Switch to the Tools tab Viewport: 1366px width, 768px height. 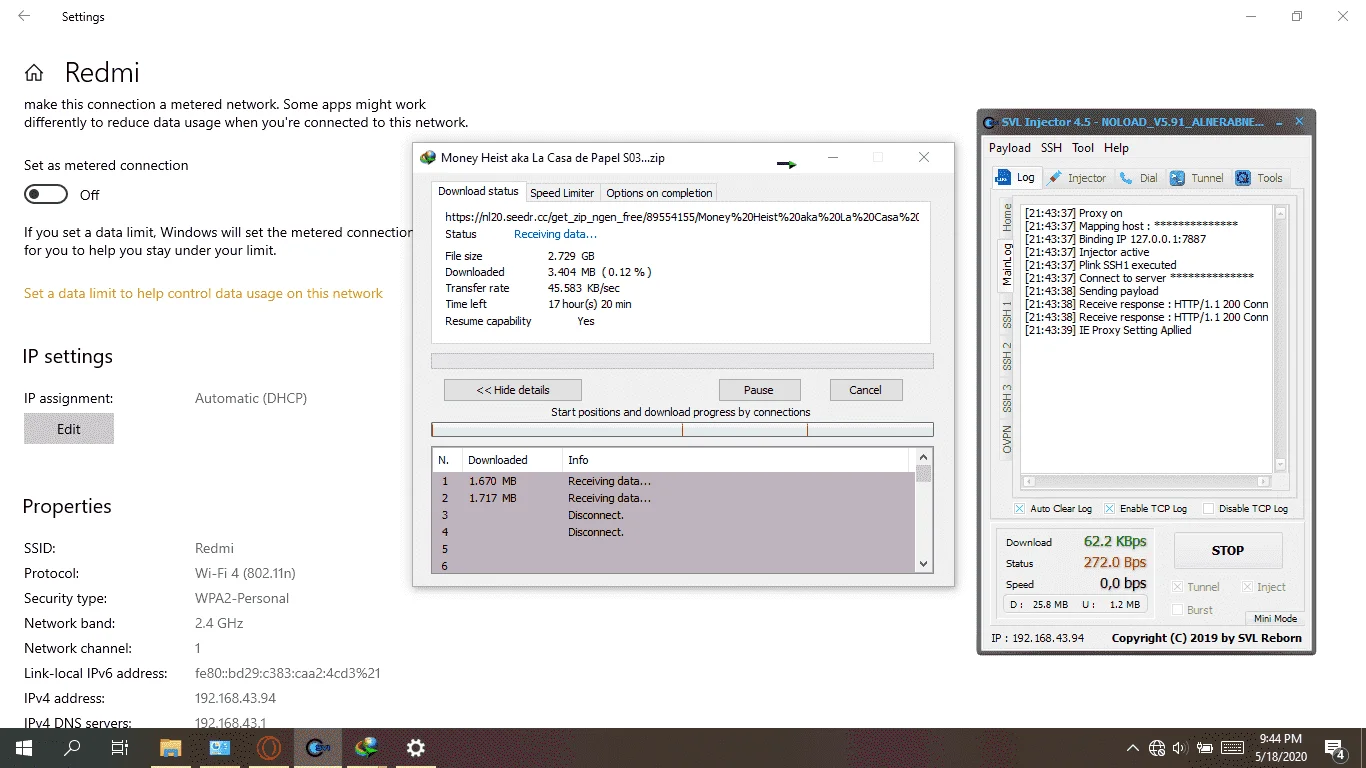pos(1259,178)
